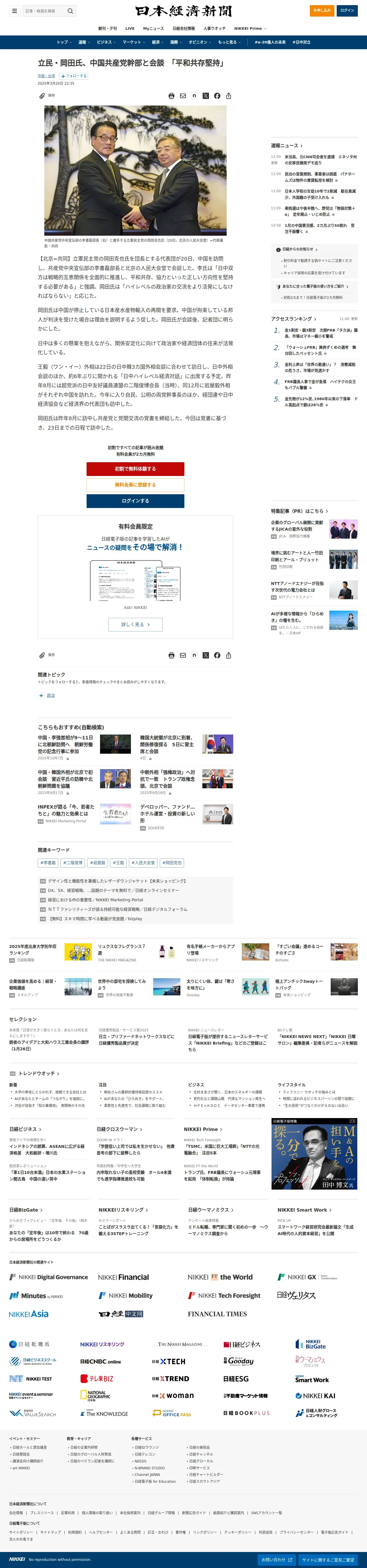Open the hamburger menu in the header
The height and width of the screenshot is (1568, 367).
(x=14, y=11)
